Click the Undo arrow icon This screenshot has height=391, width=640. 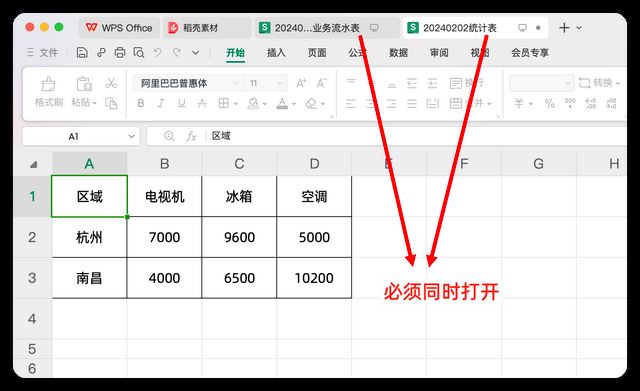158,53
